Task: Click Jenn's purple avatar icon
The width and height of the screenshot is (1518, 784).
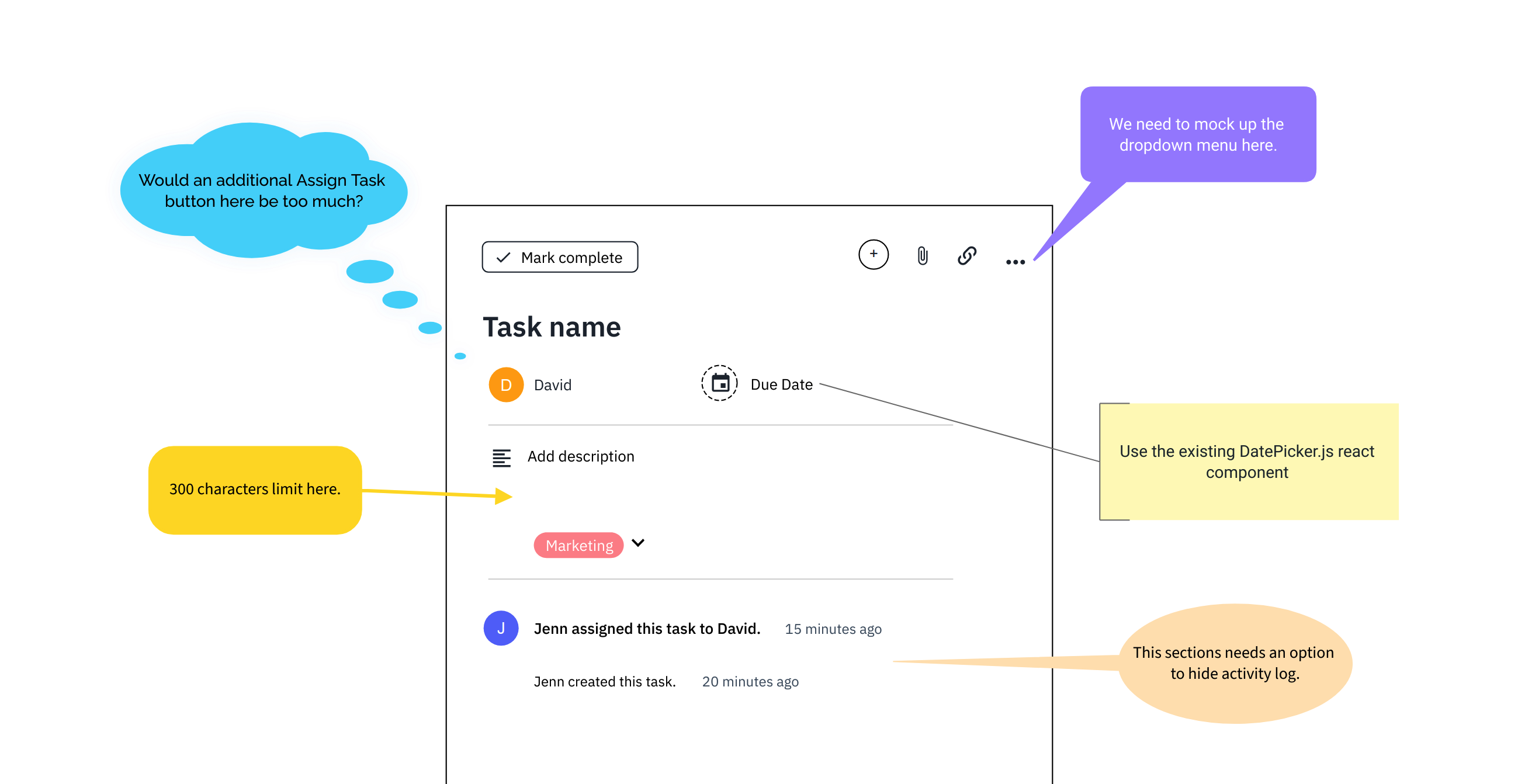Action: click(501, 629)
